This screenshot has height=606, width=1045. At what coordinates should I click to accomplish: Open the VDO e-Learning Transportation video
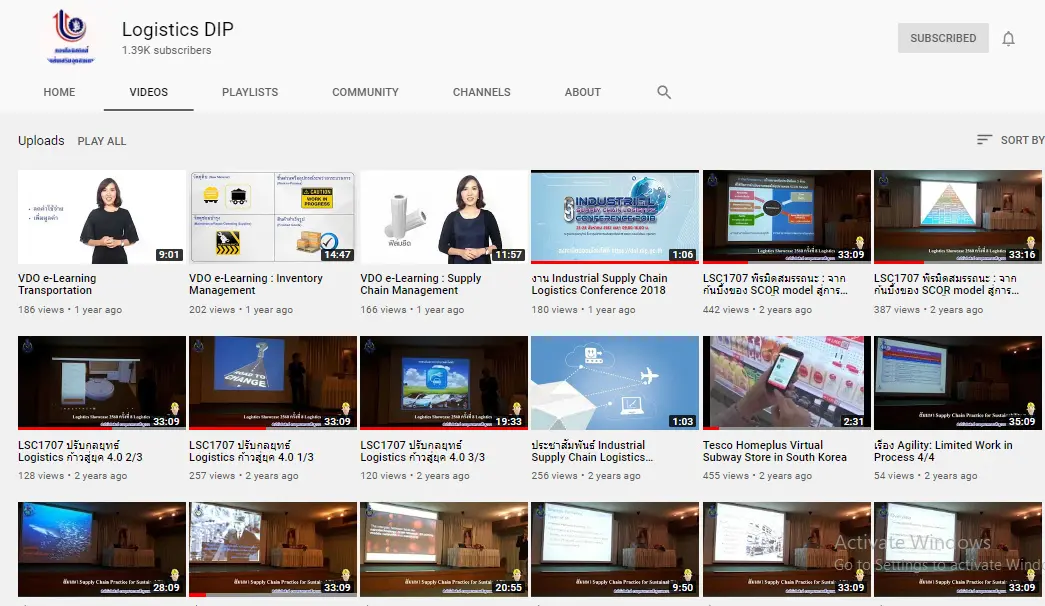point(101,216)
